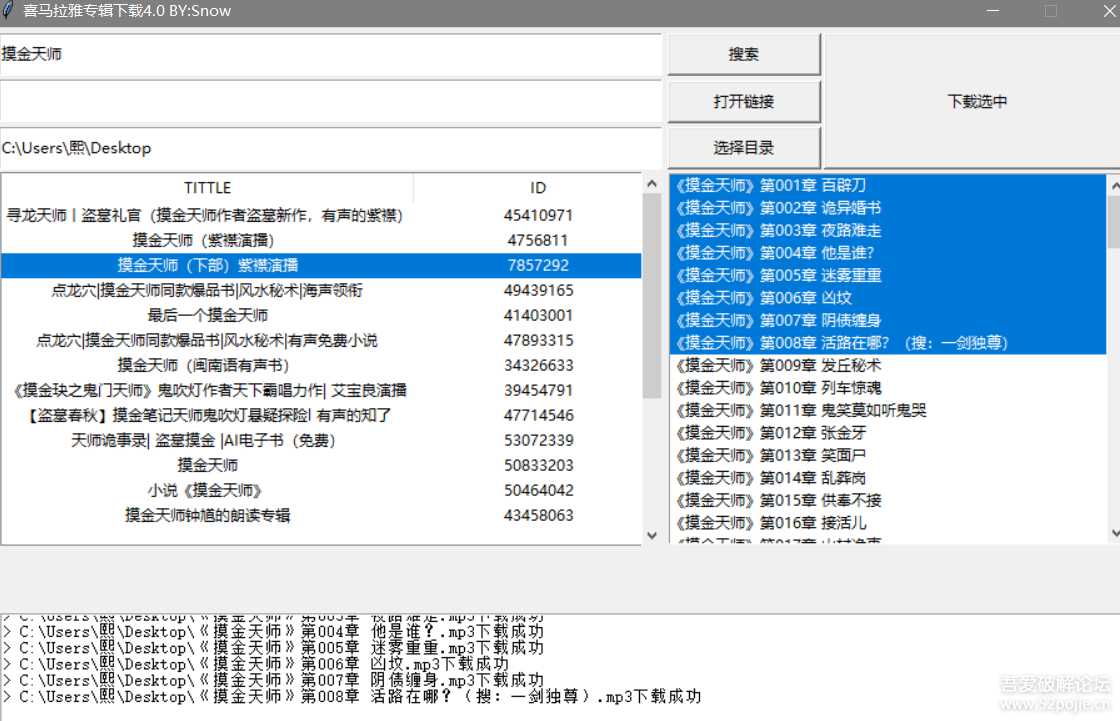
Task: Click the ID column header
Action: click(537, 187)
